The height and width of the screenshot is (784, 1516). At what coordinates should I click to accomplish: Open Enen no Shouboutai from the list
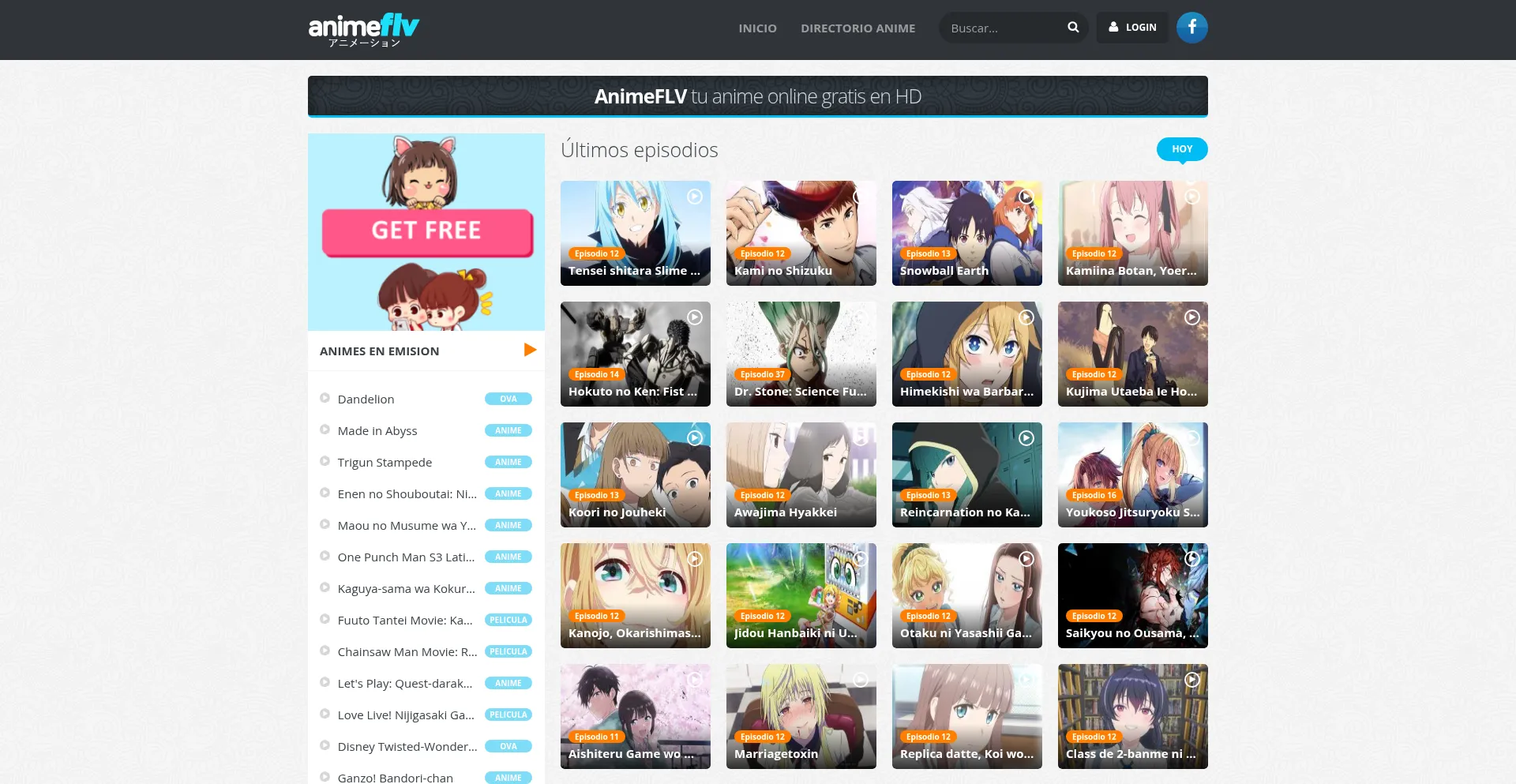(x=407, y=494)
